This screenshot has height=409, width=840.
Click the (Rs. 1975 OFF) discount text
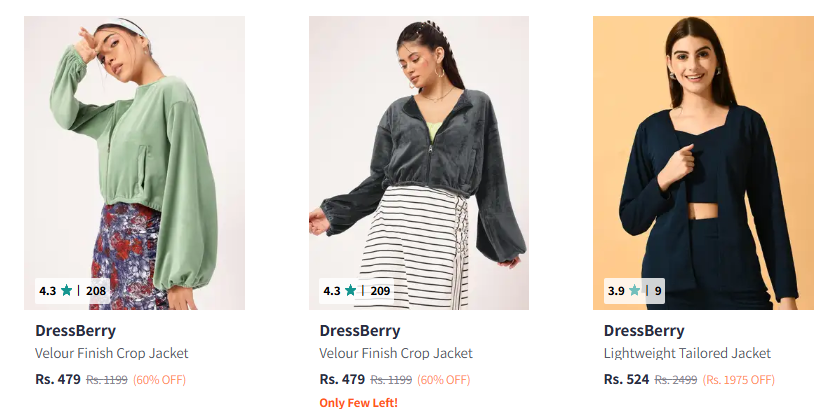(738, 380)
